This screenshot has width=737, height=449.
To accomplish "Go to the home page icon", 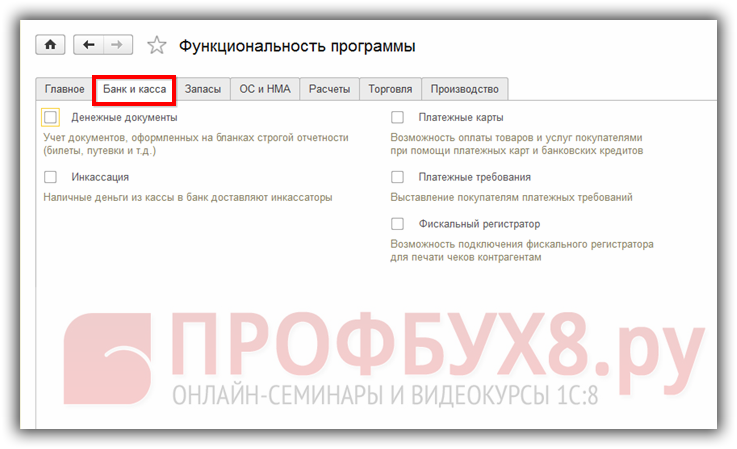I will (50, 45).
